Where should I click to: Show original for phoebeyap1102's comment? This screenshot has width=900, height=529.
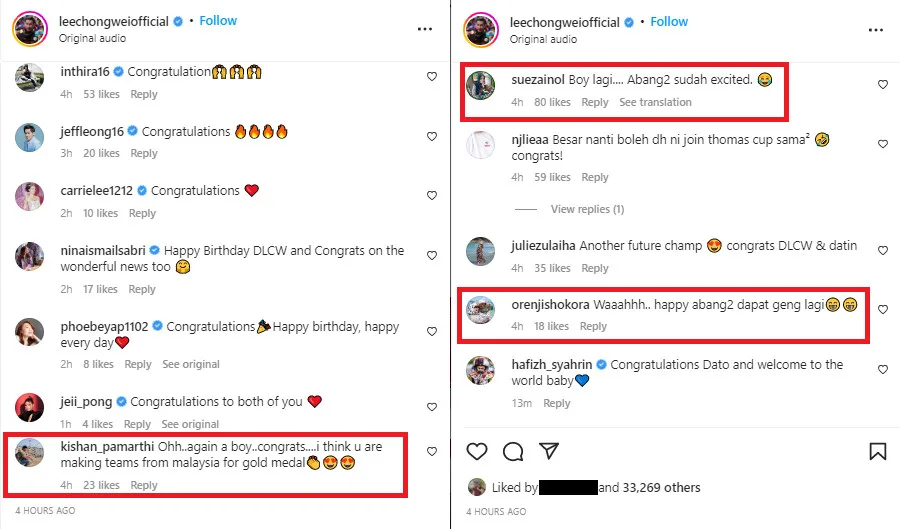191,364
